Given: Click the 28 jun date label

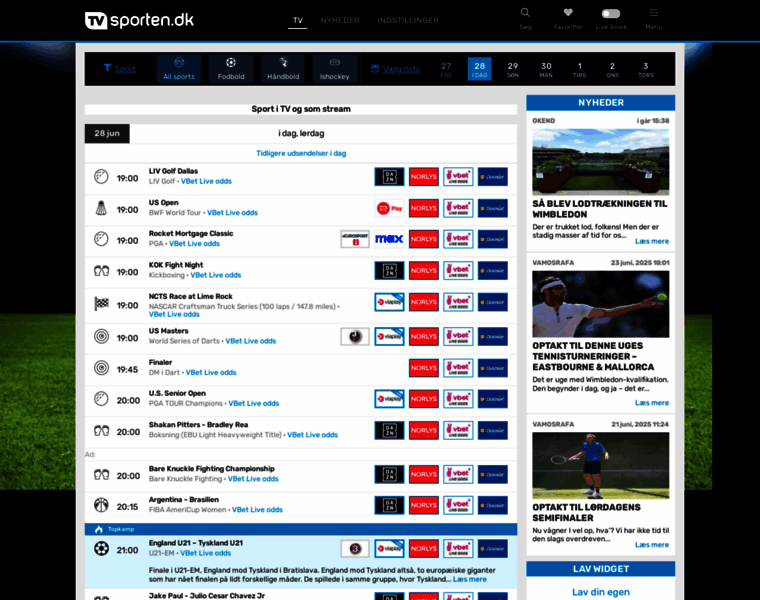Looking at the screenshot, I should pyautogui.click(x=107, y=133).
